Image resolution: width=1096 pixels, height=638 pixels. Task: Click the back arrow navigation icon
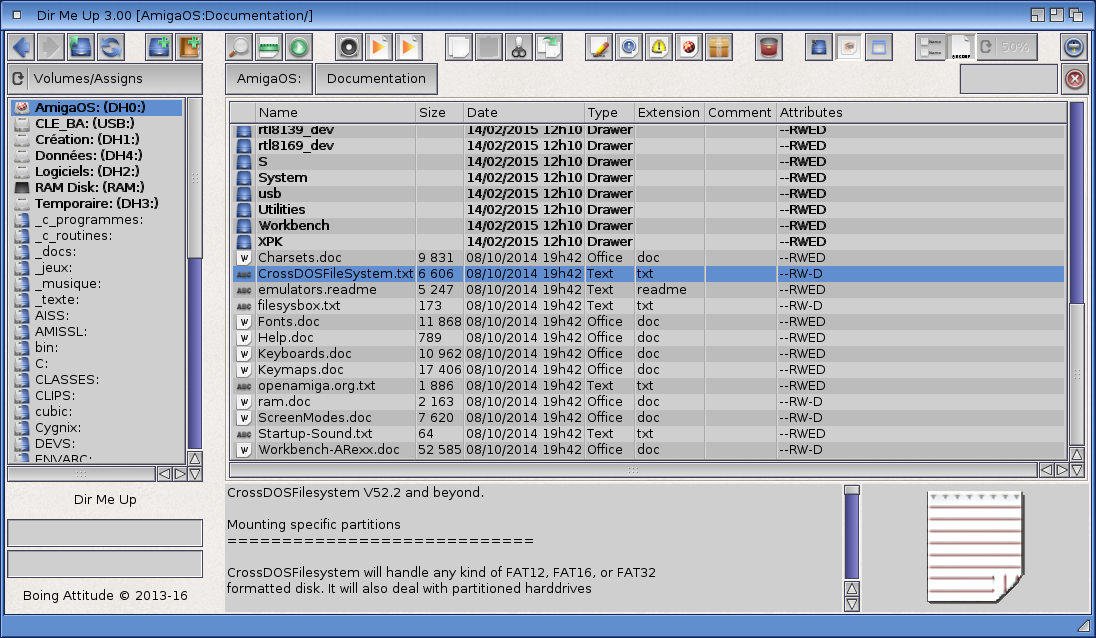coord(22,47)
